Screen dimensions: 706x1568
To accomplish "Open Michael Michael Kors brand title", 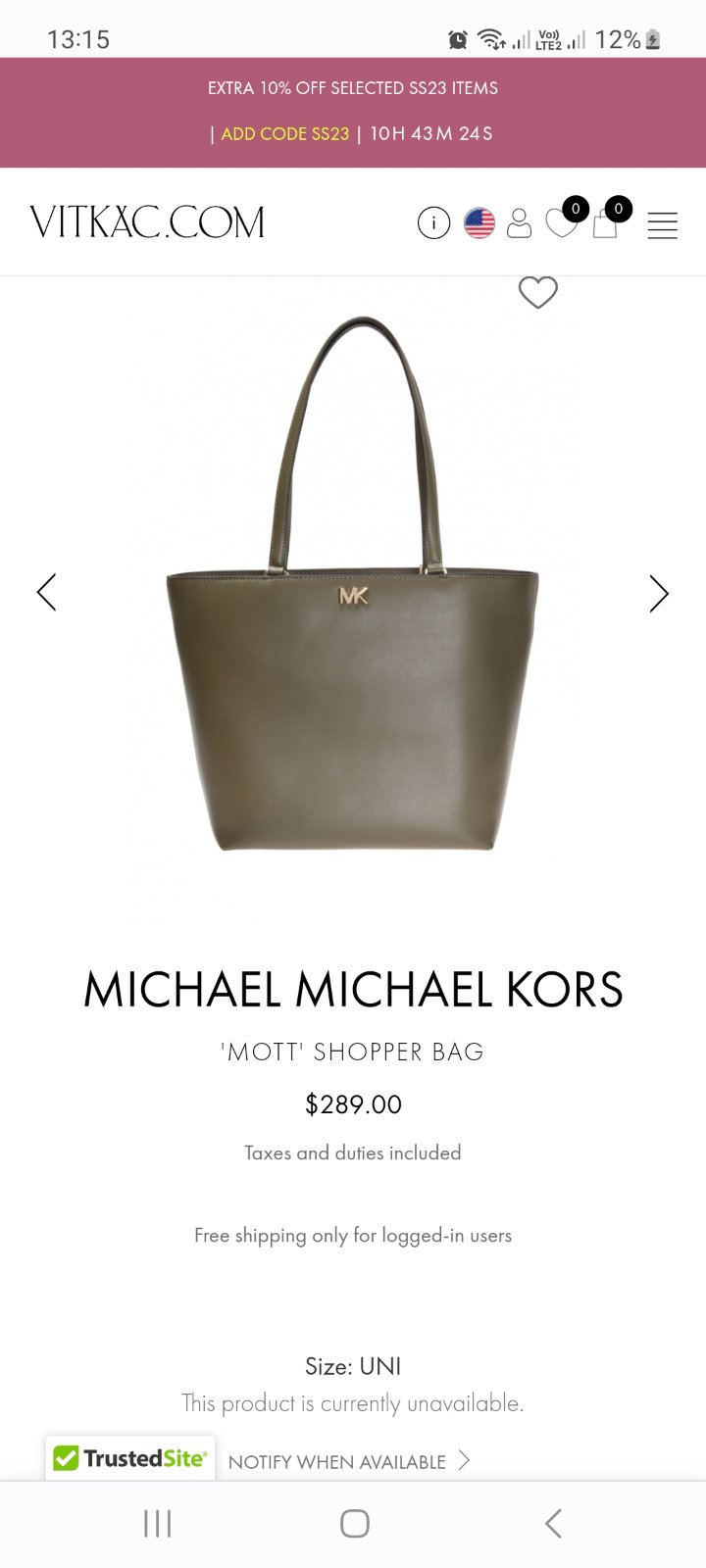I will click(353, 990).
